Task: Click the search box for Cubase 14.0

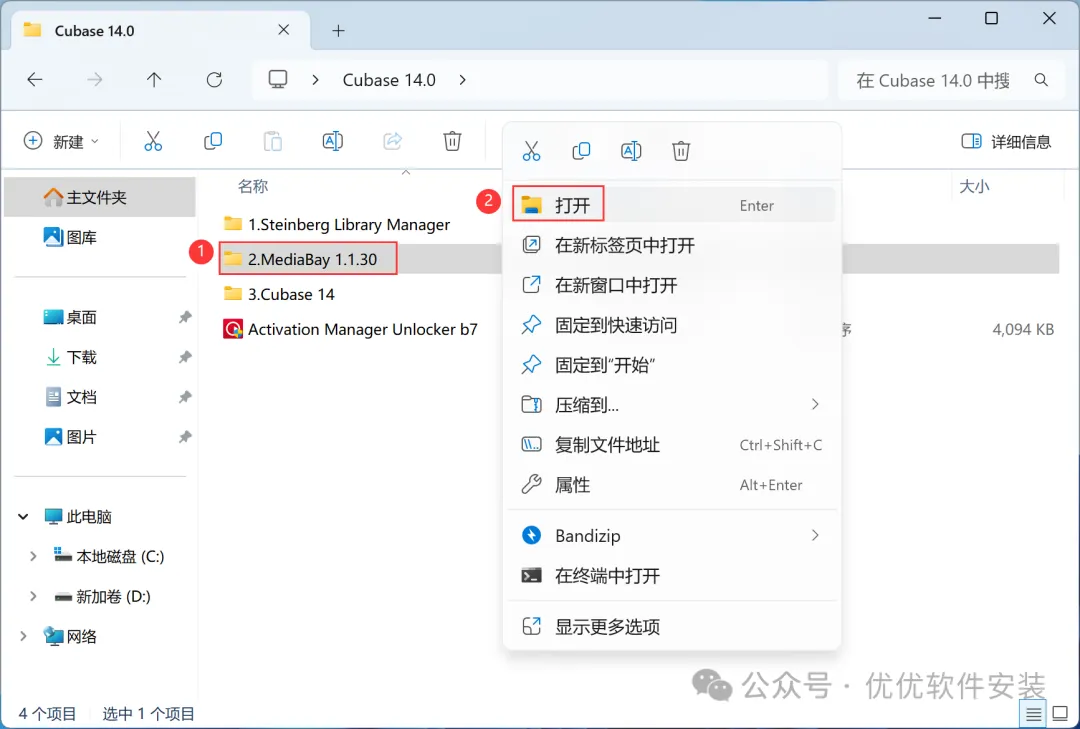Action: coord(951,81)
